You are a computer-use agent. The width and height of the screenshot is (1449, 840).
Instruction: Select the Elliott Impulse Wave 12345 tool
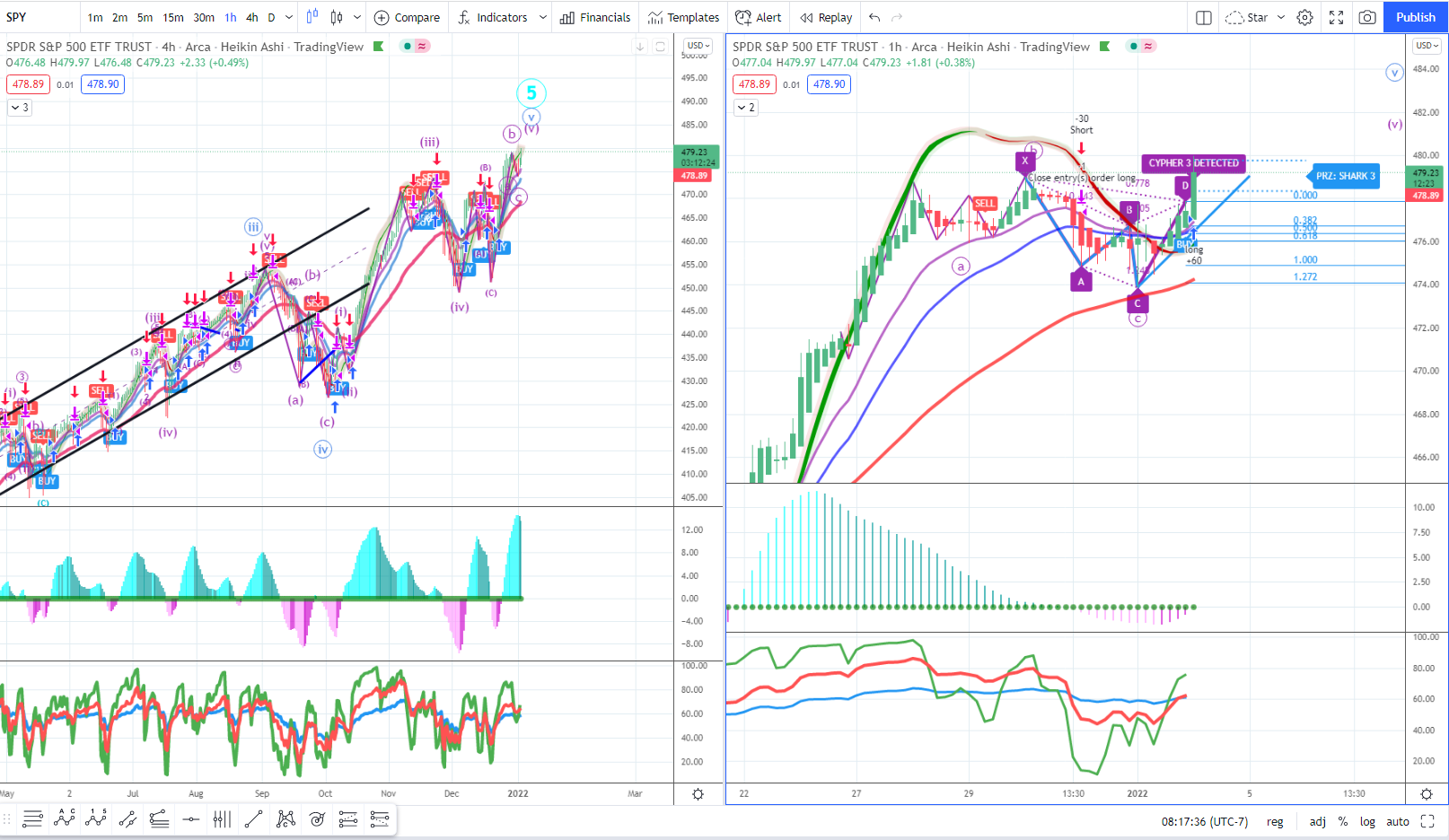click(x=96, y=818)
